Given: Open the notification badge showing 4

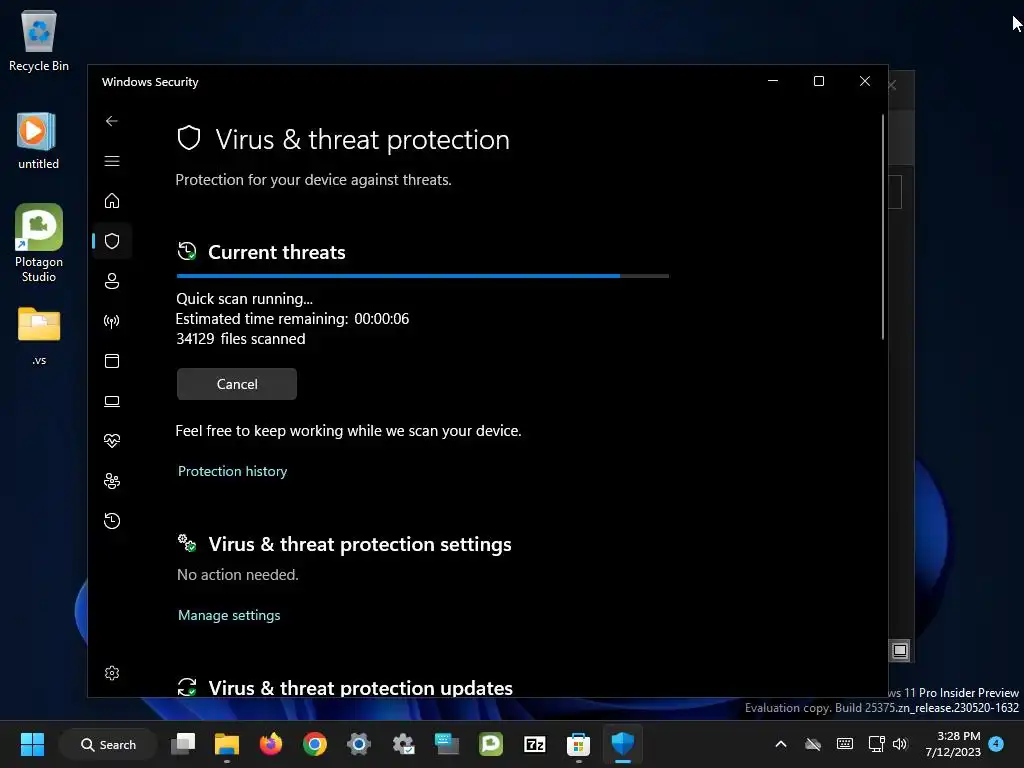Looking at the screenshot, I should point(996,744).
